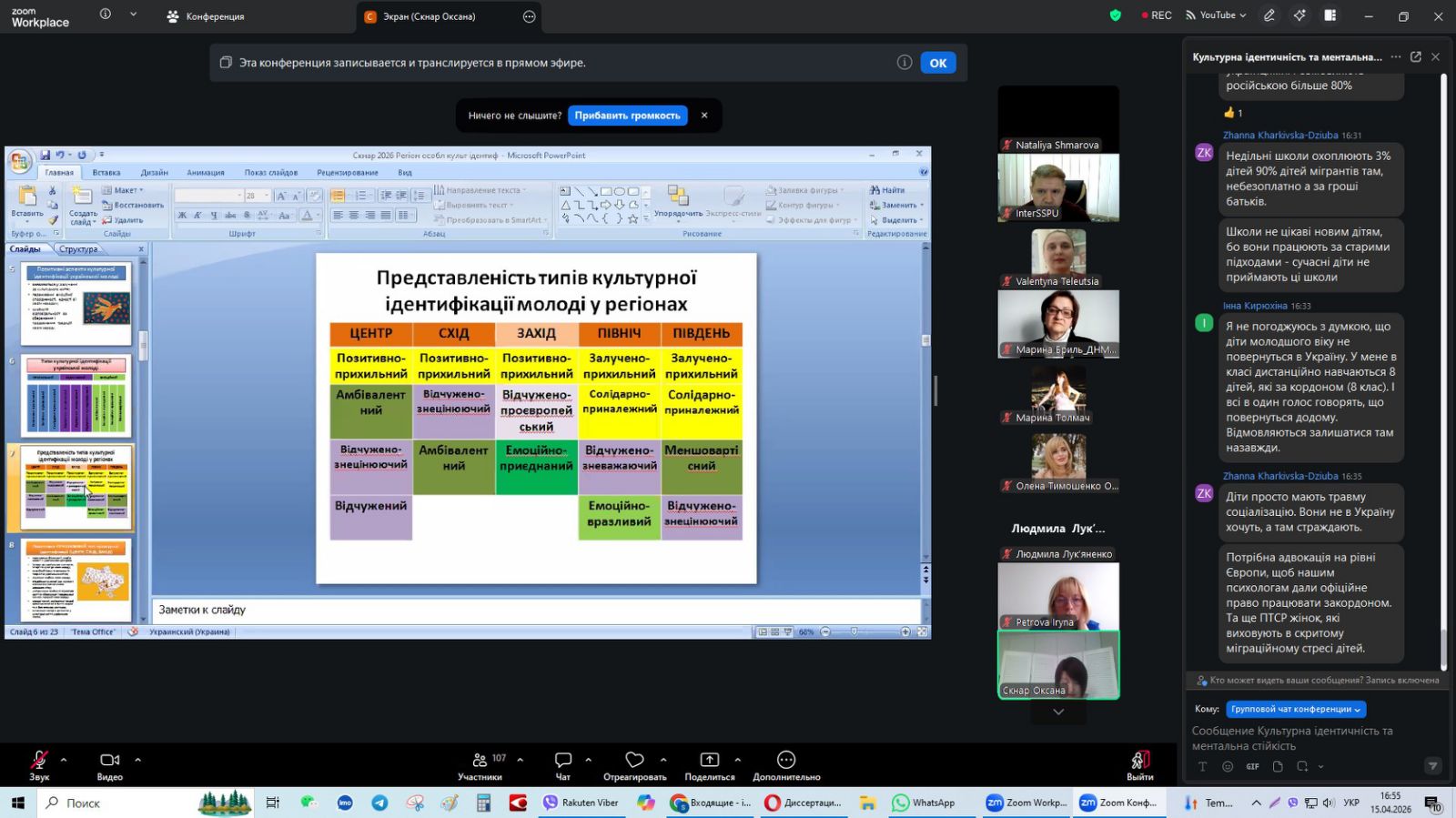Screen dimensions: 1456x818
Task: Click the Прибавить громкость button
Action: pyautogui.click(x=627, y=116)
